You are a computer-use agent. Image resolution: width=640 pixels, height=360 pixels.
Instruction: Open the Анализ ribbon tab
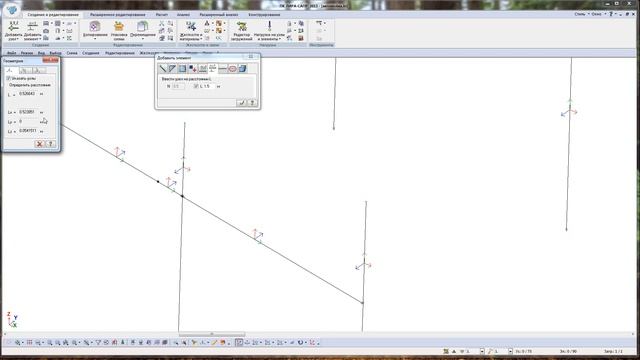[x=183, y=15]
